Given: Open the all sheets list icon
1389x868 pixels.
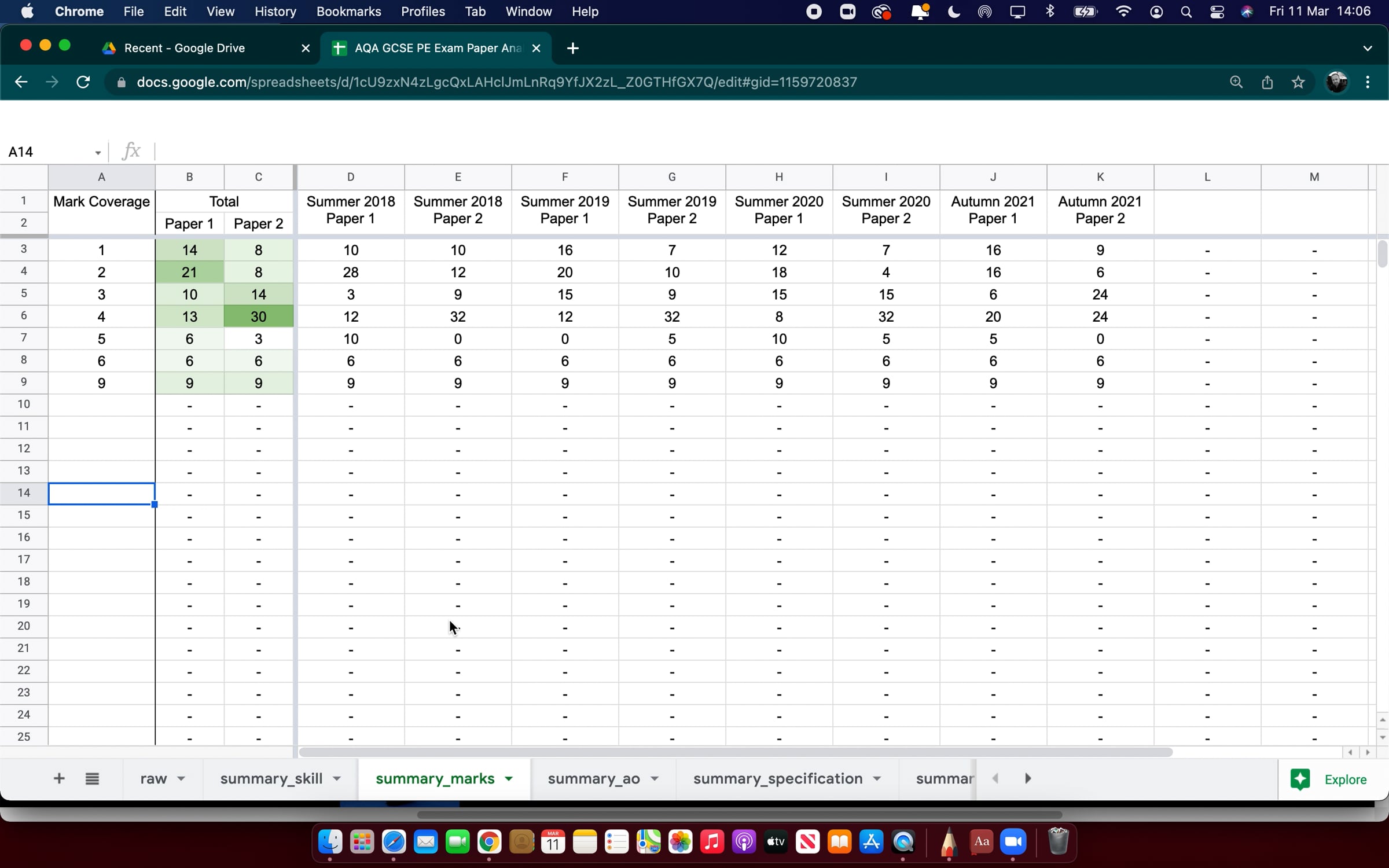Looking at the screenshot, I should point(92,778).
